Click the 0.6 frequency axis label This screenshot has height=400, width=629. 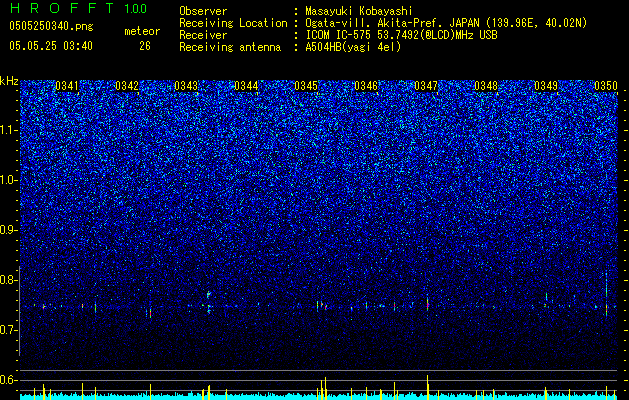click(x=9, y=380)
